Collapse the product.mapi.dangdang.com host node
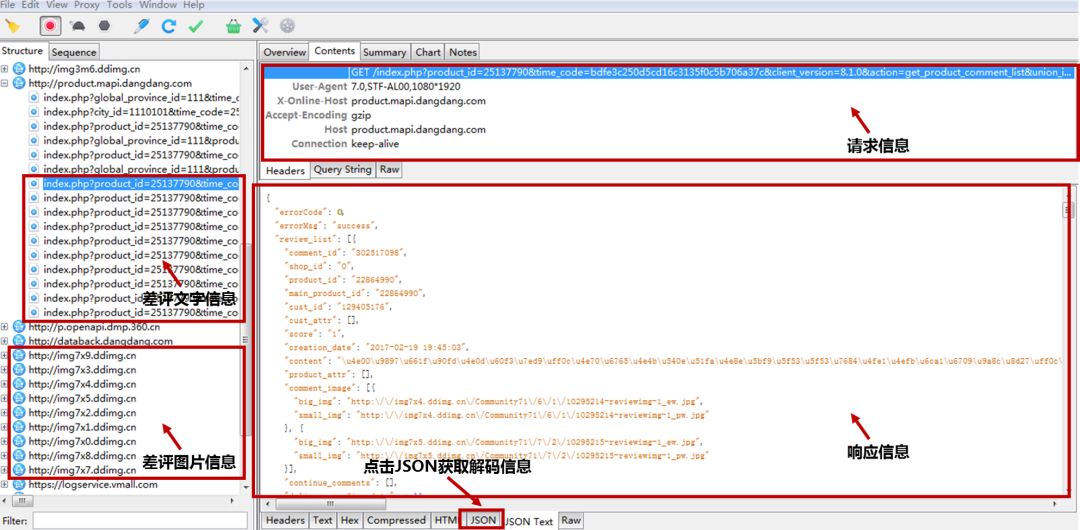Image resolution: width=1080 pixels, height=530 pixels. click(x=5, y=83)
